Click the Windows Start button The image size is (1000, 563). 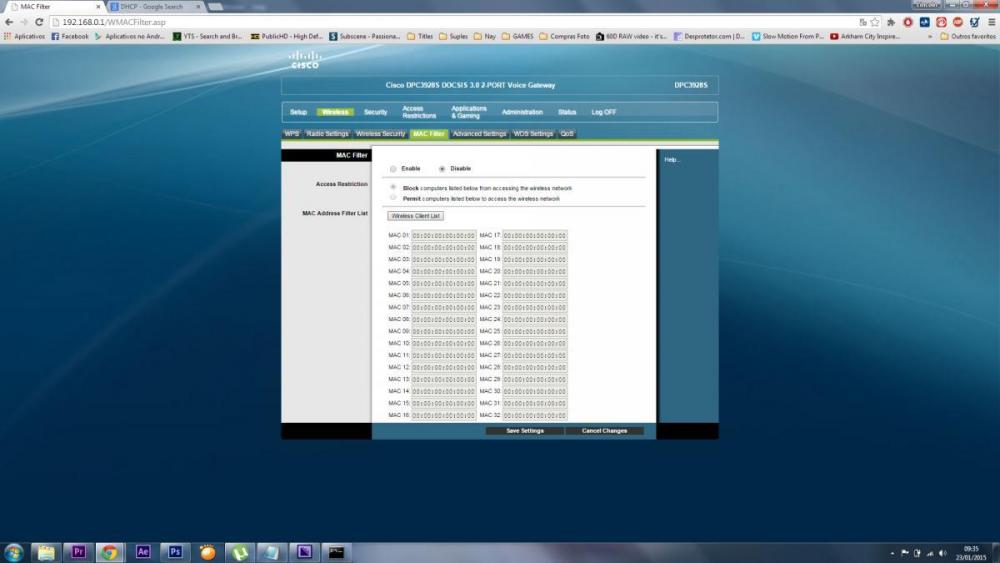pos(14,552)
